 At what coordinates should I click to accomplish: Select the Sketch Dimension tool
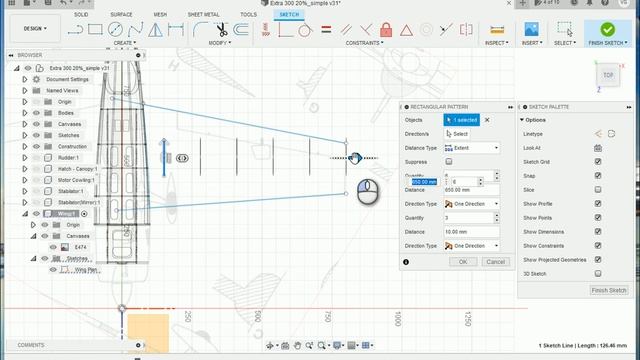(x=176, y=30)
